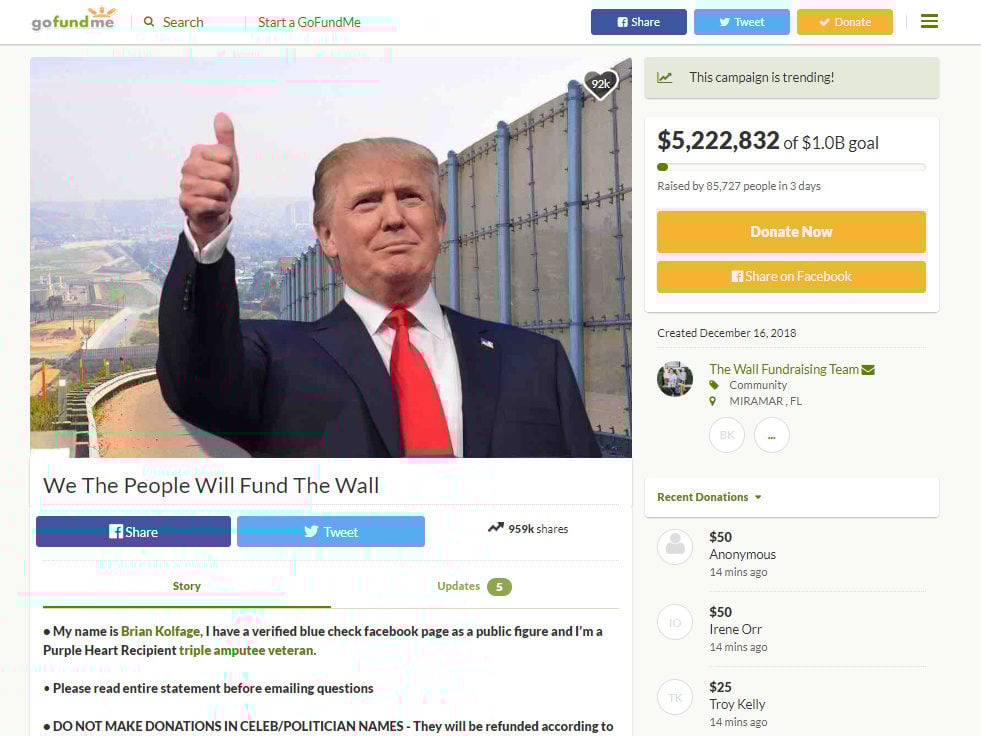Expand the Recent Donations dropdown
Viewport: 981px width, 736px height.
click(709, 497)
